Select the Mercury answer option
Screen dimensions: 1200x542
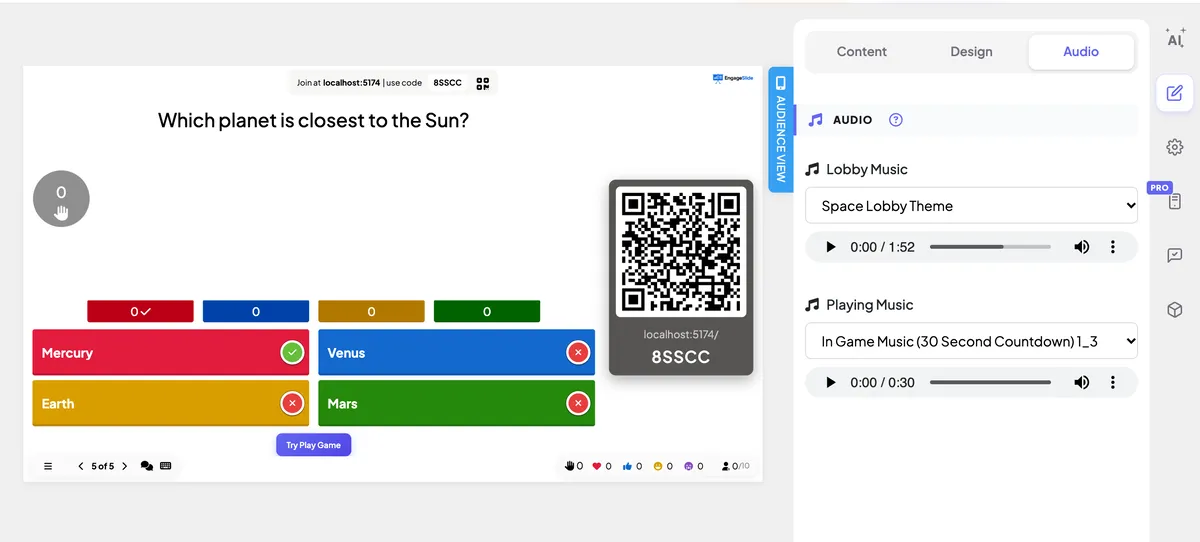171,353
